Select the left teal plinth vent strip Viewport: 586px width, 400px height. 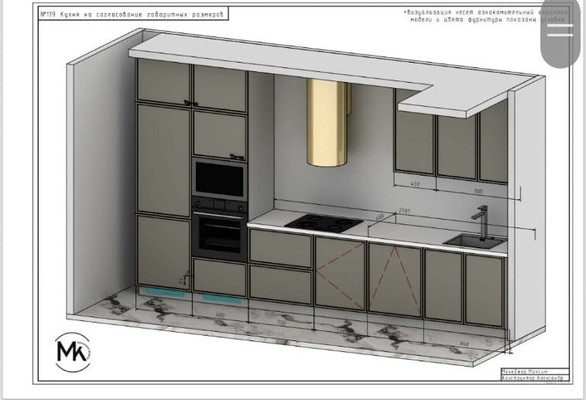[165, 292]
